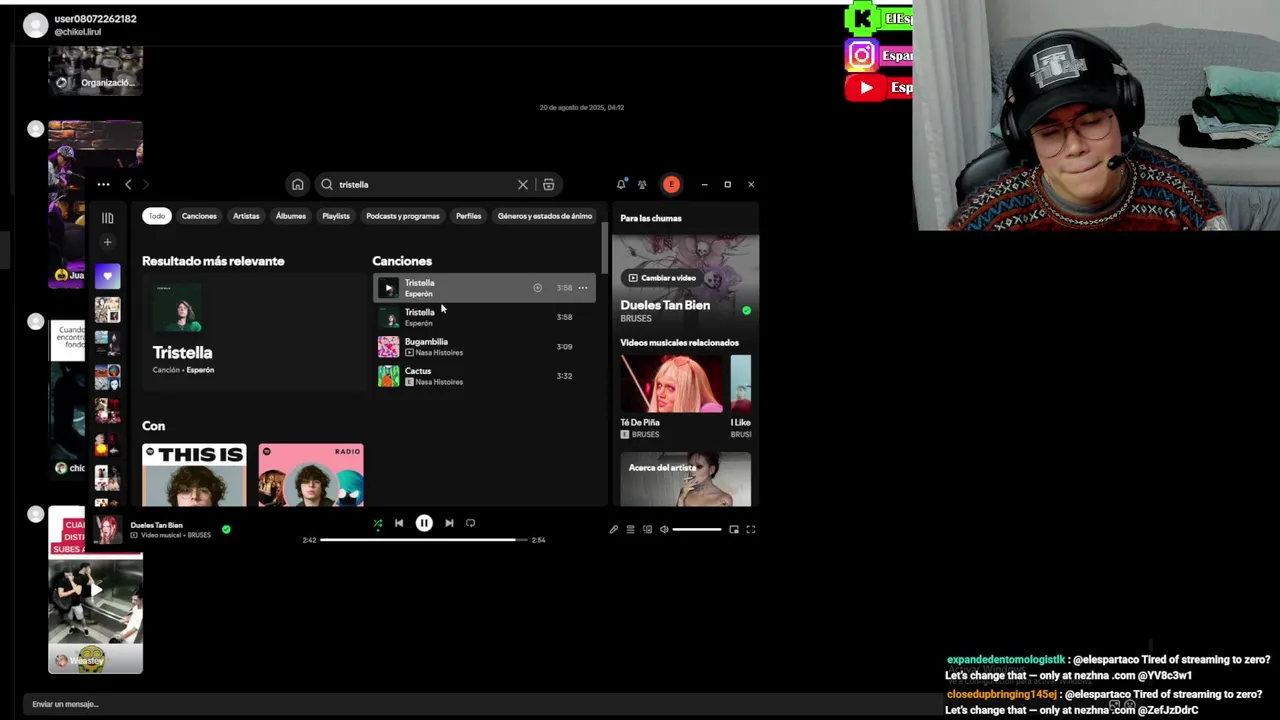The height and width of the screenshot is (720, 1280).
Task: Toggle repeat mode
Action: click(470, 523)
